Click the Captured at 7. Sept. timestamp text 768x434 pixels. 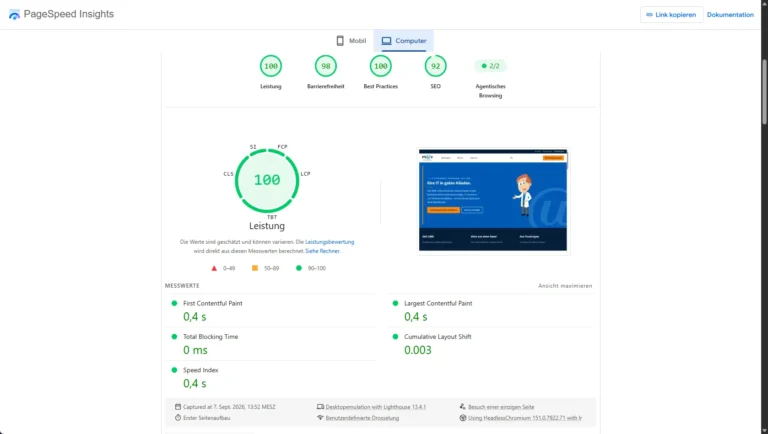tap(229, 407)
